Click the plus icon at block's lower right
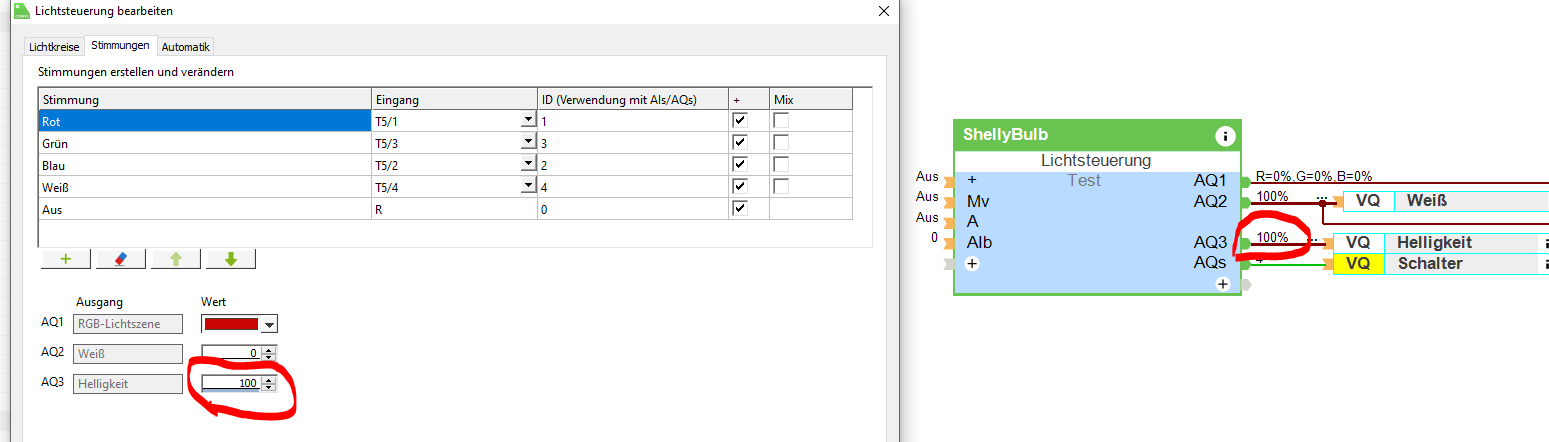The image size is (1549, 442). click(x=1222, y=284)
